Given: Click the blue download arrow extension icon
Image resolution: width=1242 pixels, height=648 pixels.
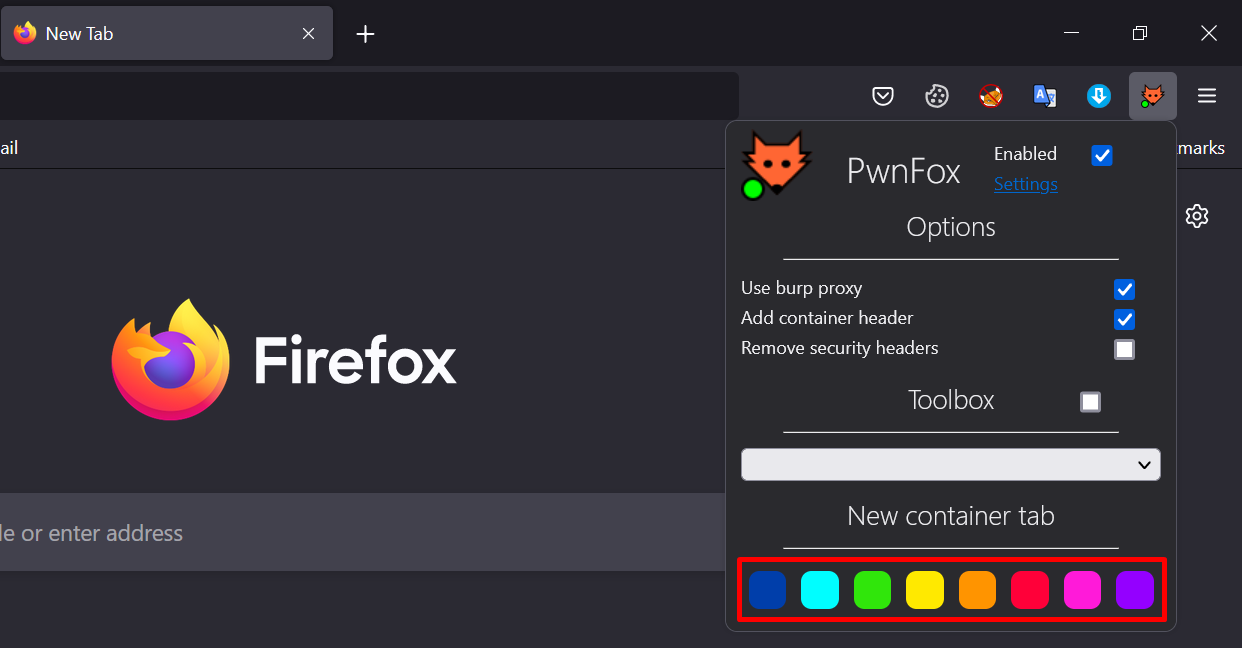Looking at the screenshot, I should coord(1099,96).
